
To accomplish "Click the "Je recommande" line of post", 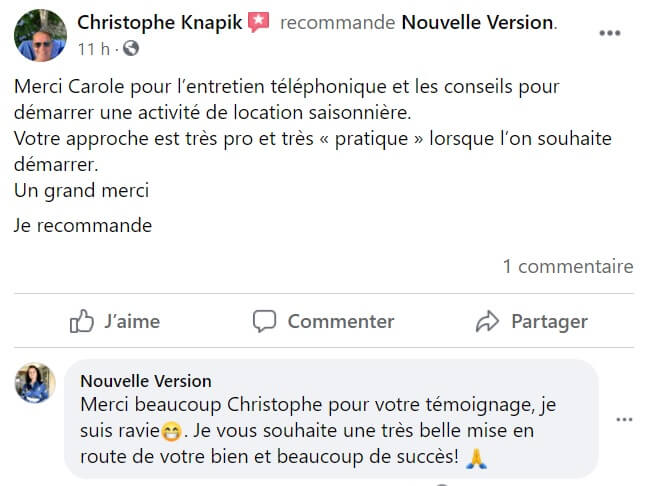I will click(83, 225).
